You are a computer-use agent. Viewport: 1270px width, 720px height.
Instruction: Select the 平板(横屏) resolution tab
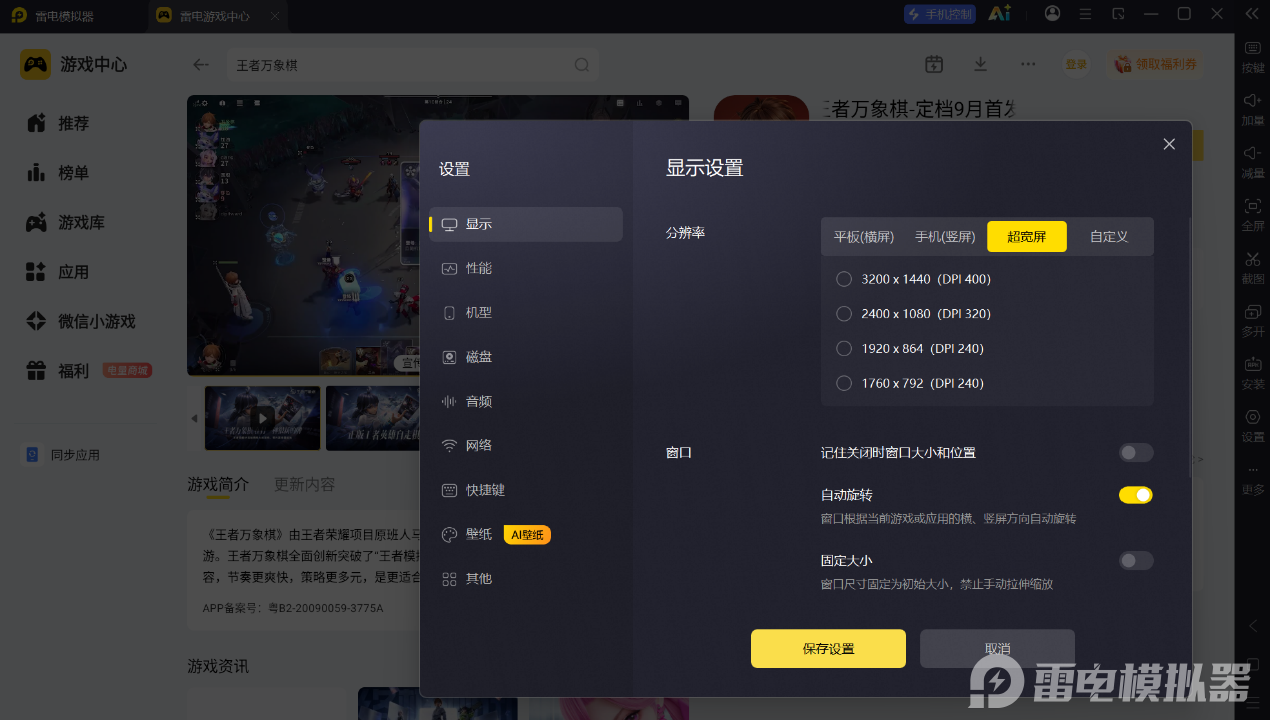pos(864,237)
